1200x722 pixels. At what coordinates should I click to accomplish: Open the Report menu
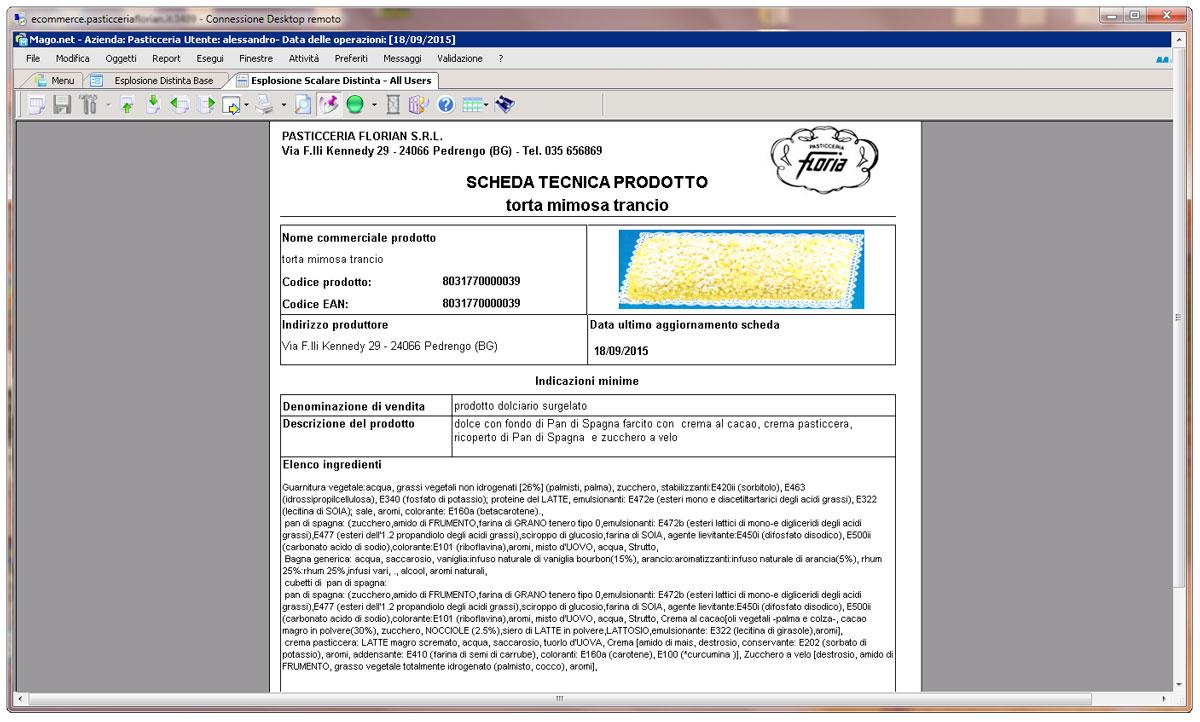166,59
